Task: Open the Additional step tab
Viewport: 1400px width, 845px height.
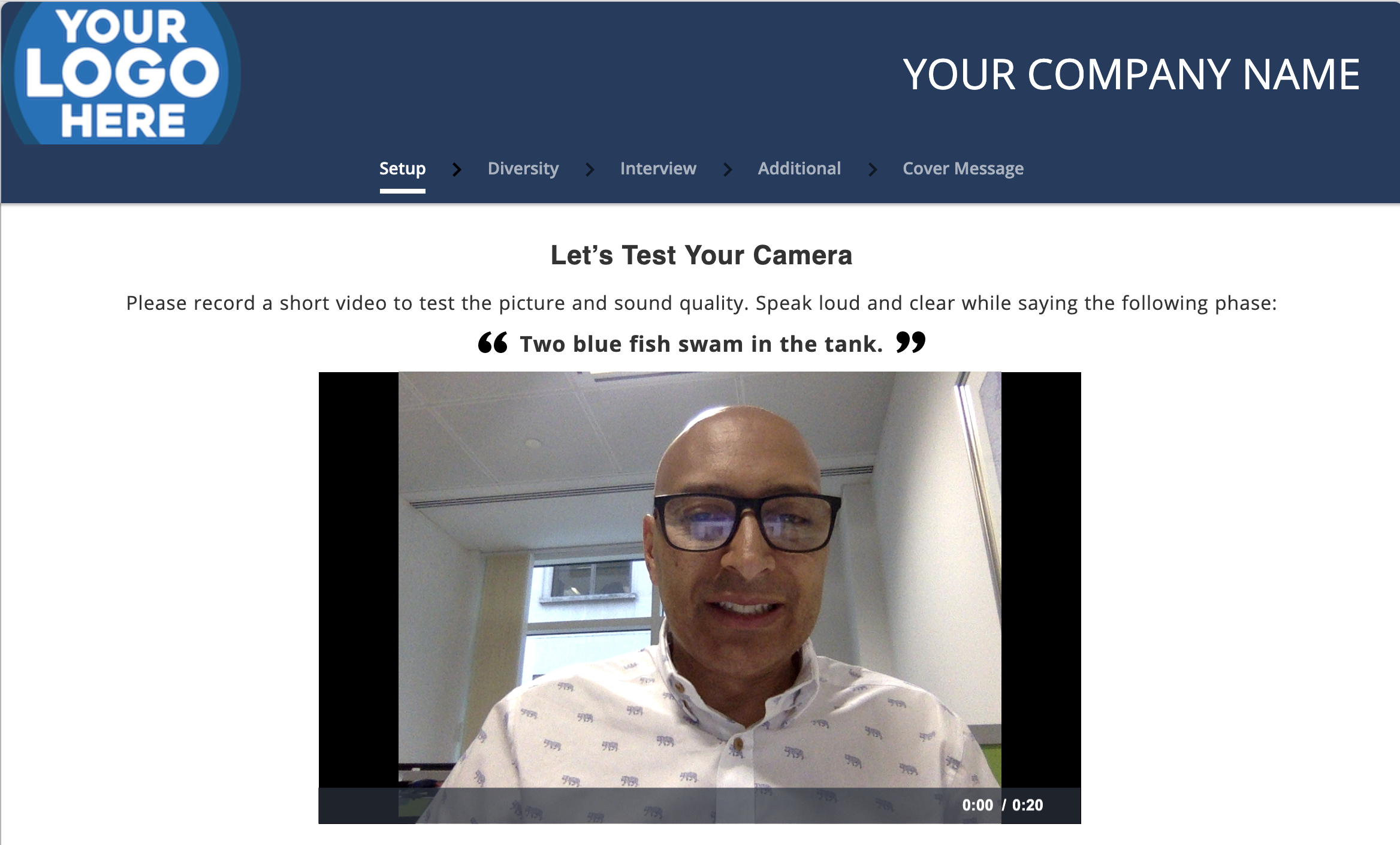Action: [x=799, y=169]
